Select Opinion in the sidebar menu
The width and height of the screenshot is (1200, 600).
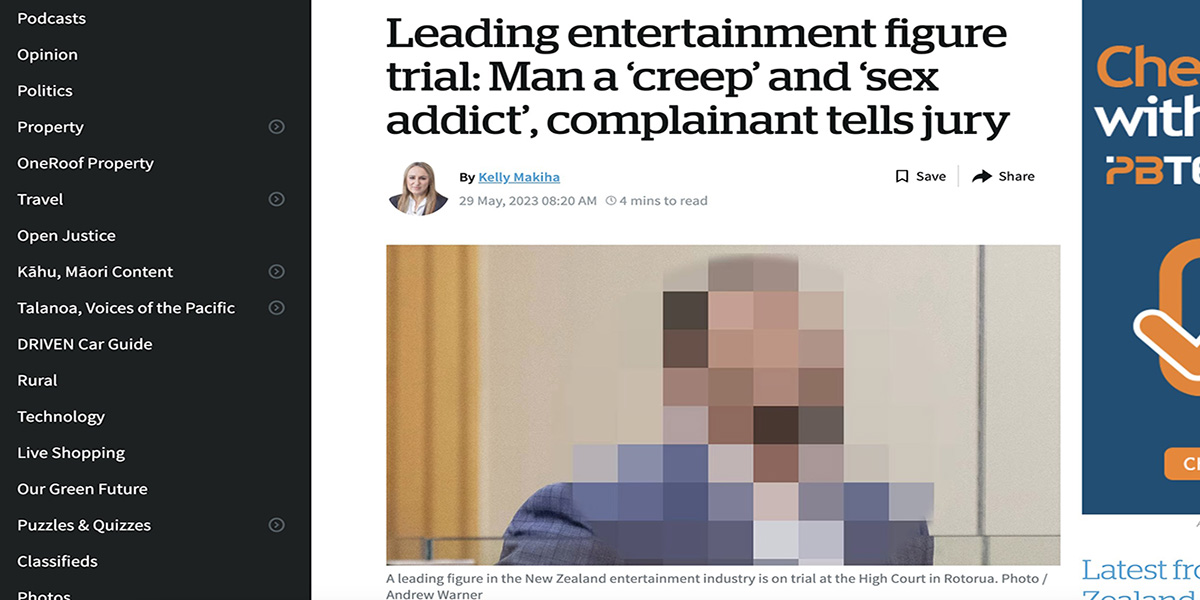[47, 55]
